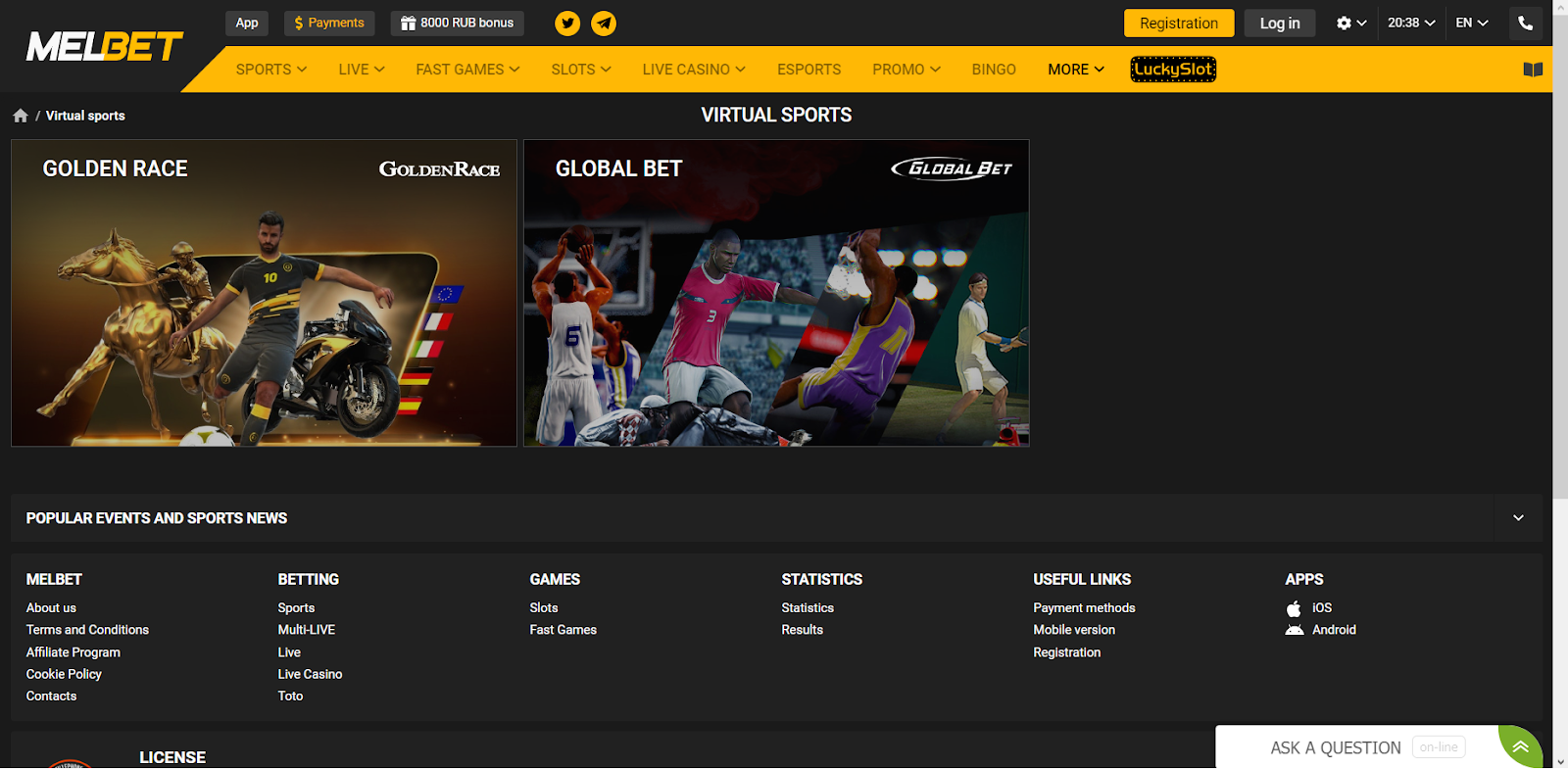Open the Cookie Policy link
This screenshot has width=1568, height=769.
[x=64, y=674]
